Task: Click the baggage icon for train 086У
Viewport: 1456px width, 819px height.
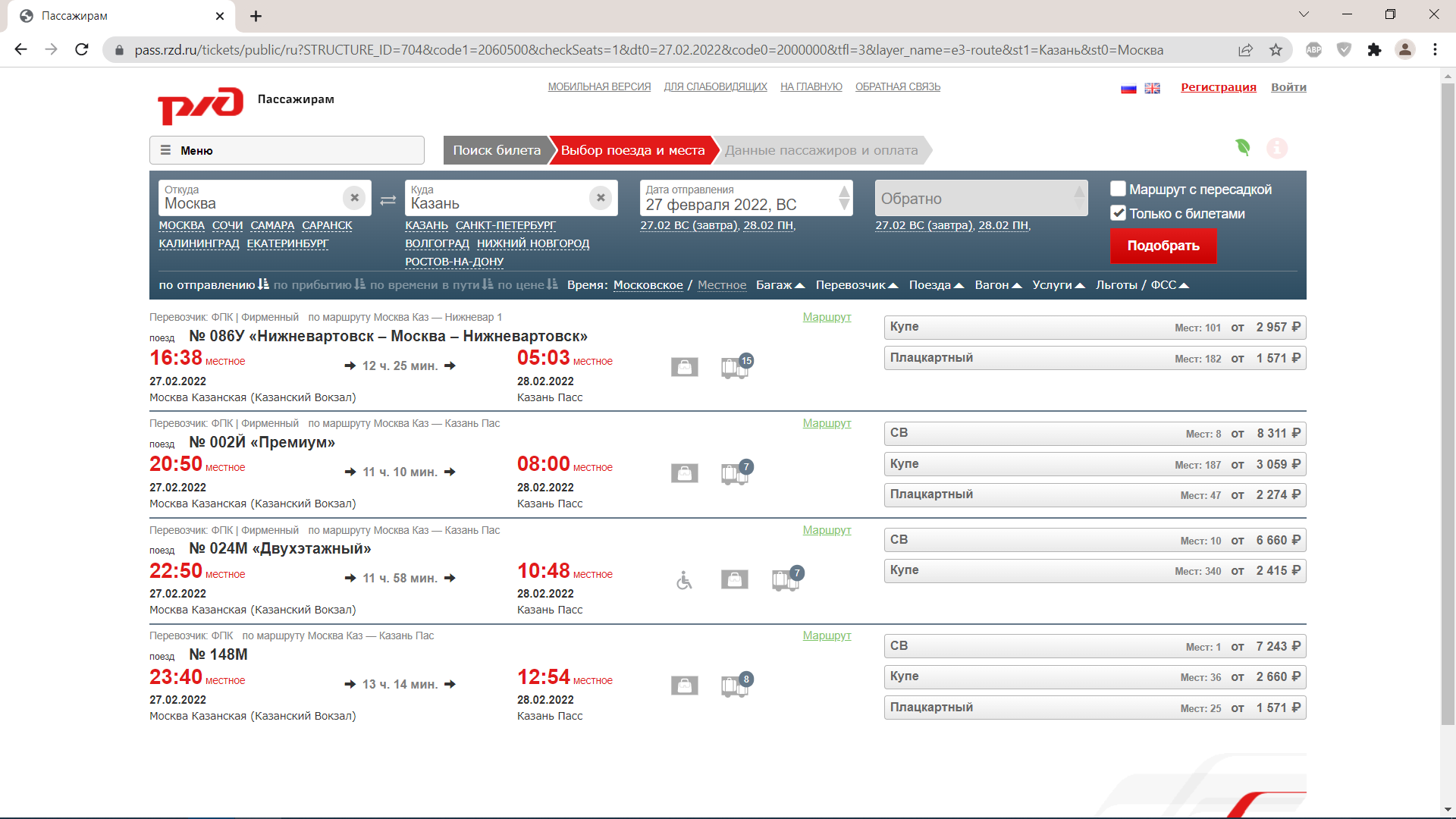Action: tap(684, 368)
